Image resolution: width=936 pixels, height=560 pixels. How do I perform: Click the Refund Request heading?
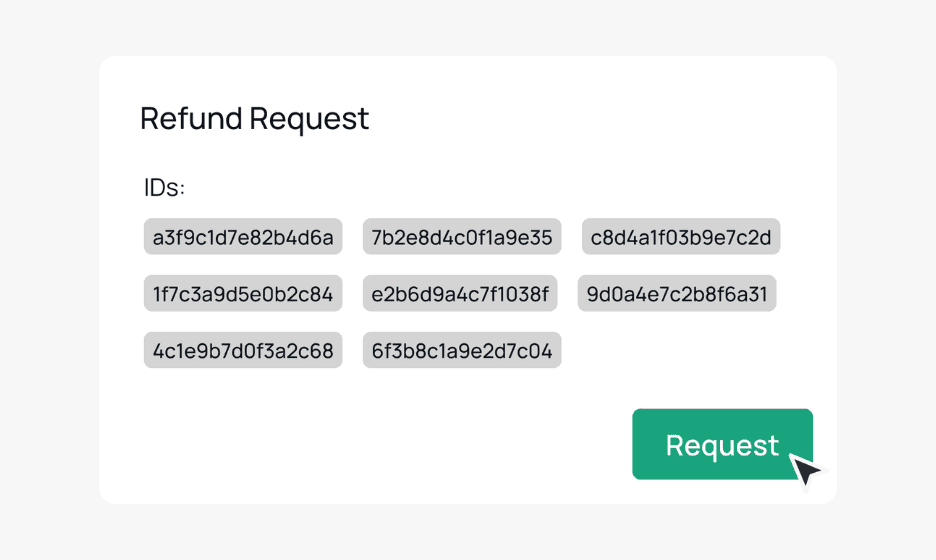click(254, 118)
